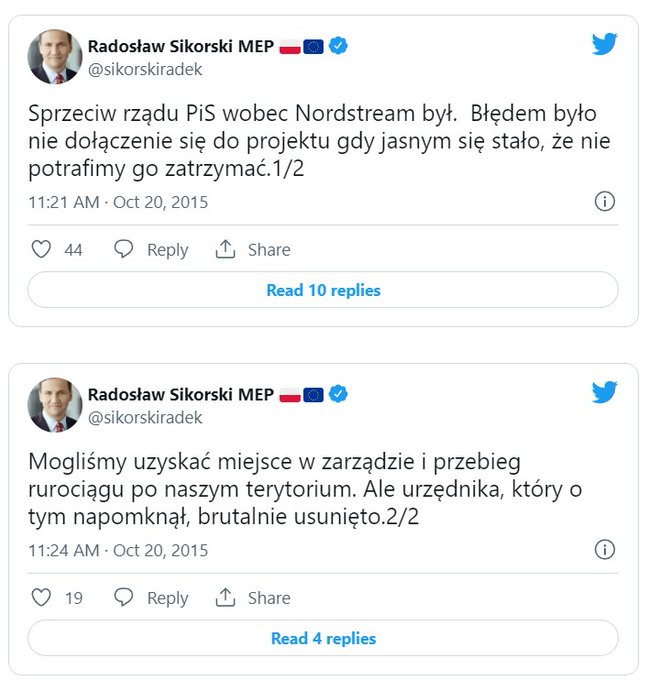Click the Twitter bird logo in second tweet
This screenshot has height=680, width=648.
(x=604, y=392)
